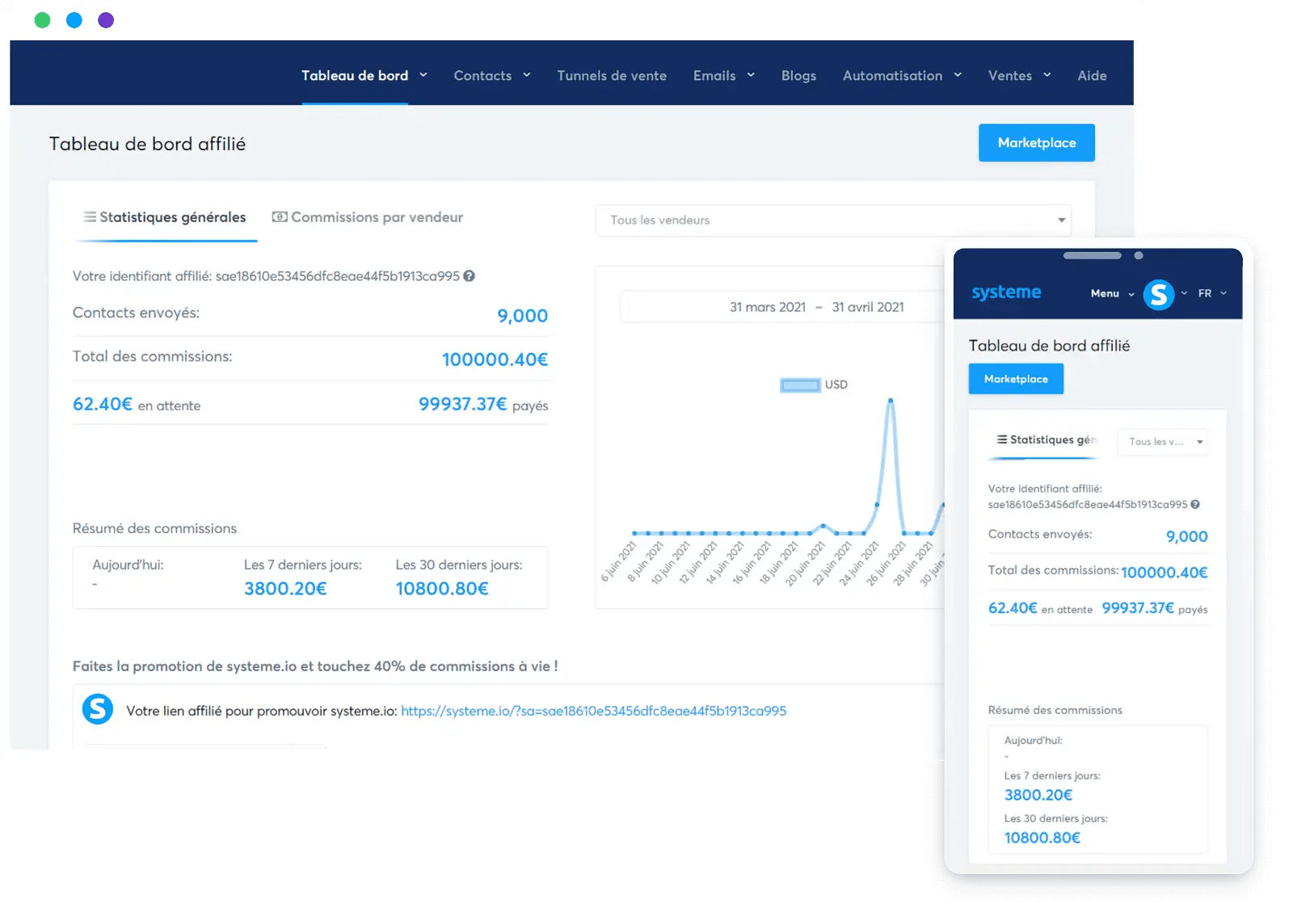Click mobile 3800.20€ seven-day commissions
The width and height of the screenshot is (1293, 924).
click(1038, 795)
